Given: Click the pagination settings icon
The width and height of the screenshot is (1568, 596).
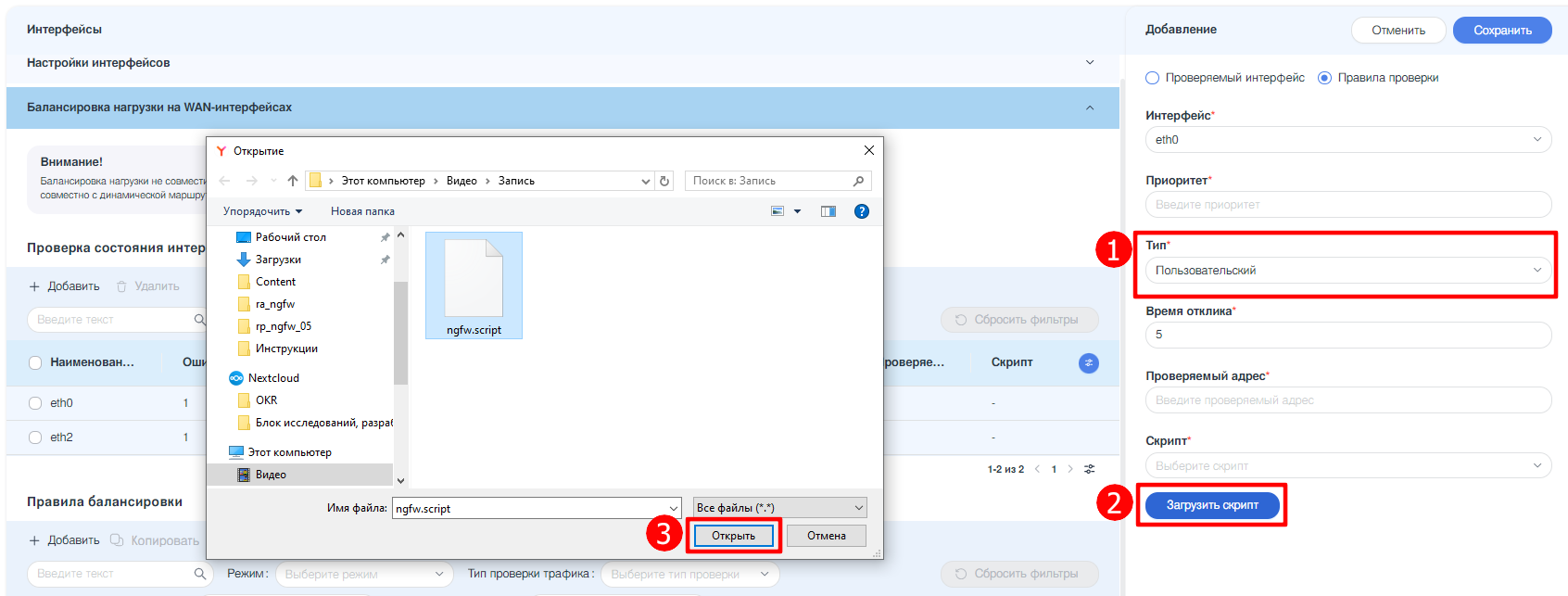Looking at the screenshot, I should (1090, 469).
